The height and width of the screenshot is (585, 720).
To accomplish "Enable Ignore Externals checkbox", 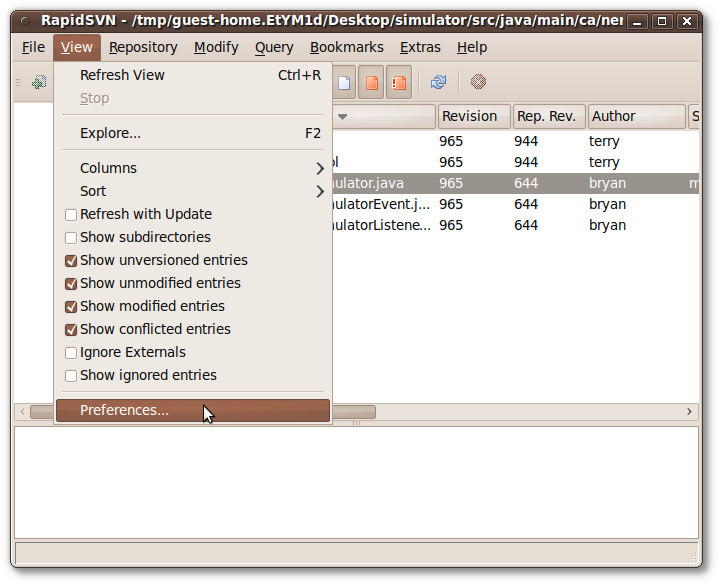I will [x=71, y=353].
